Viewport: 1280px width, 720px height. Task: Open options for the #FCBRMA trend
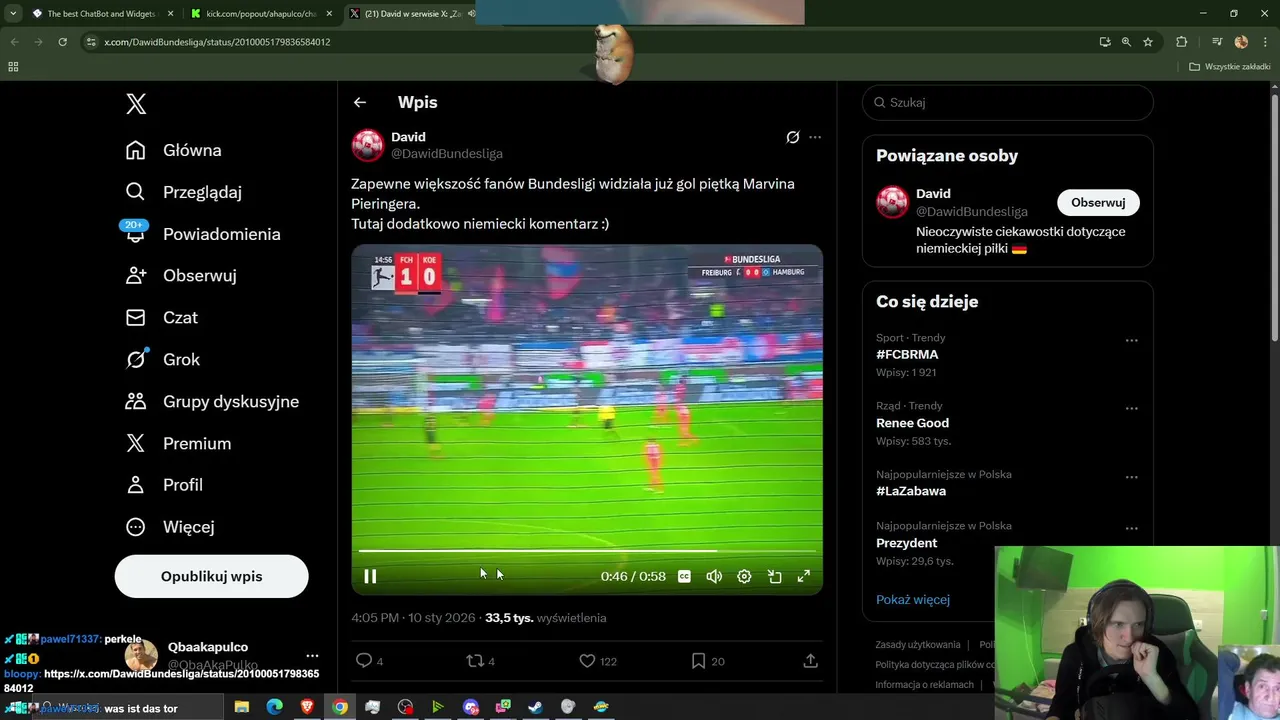tap(1131, 340)
